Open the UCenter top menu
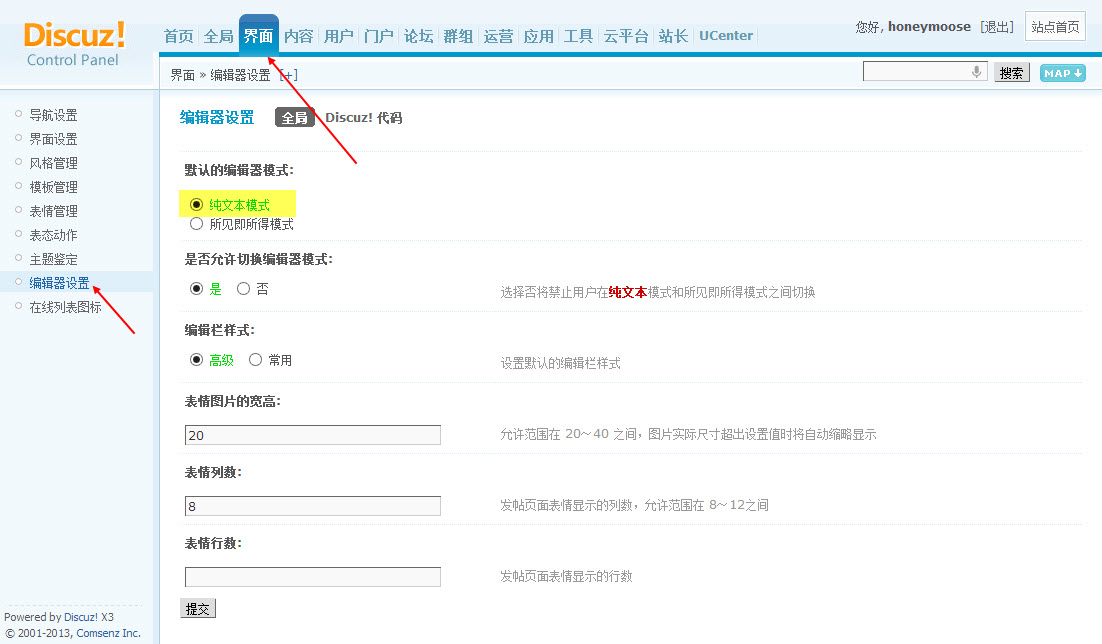1102x644 pixels. tap(726, 36)
